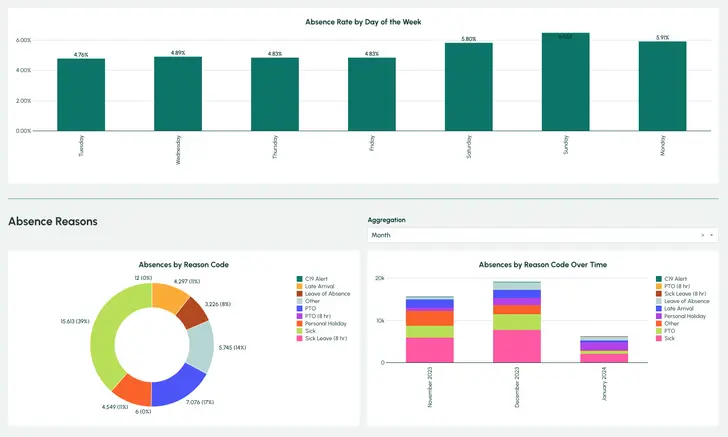Click the Absence Rate by Day of the Week title

pos(363,22)
